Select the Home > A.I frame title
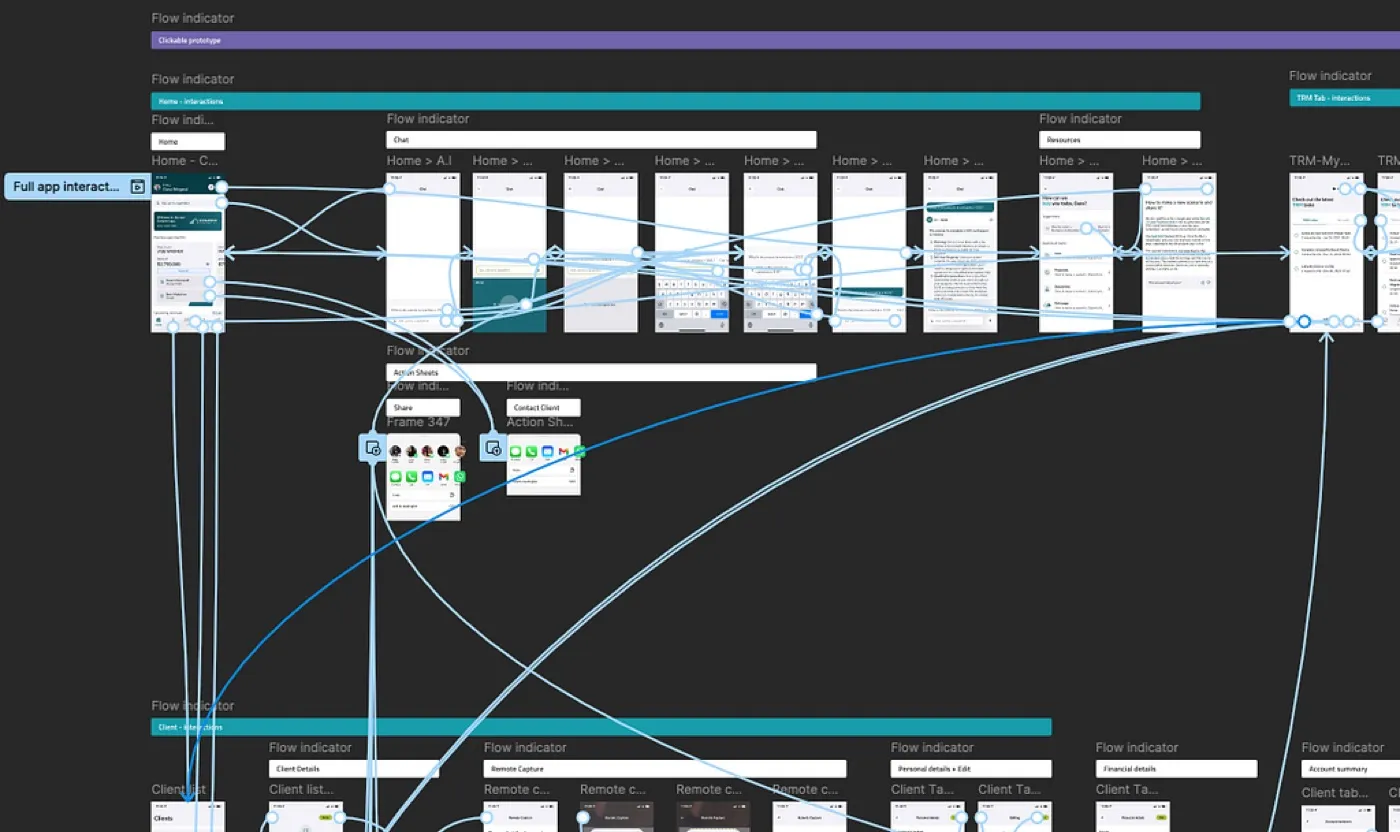The height and width of the screenshot is (832, 1400). [420, 160]
